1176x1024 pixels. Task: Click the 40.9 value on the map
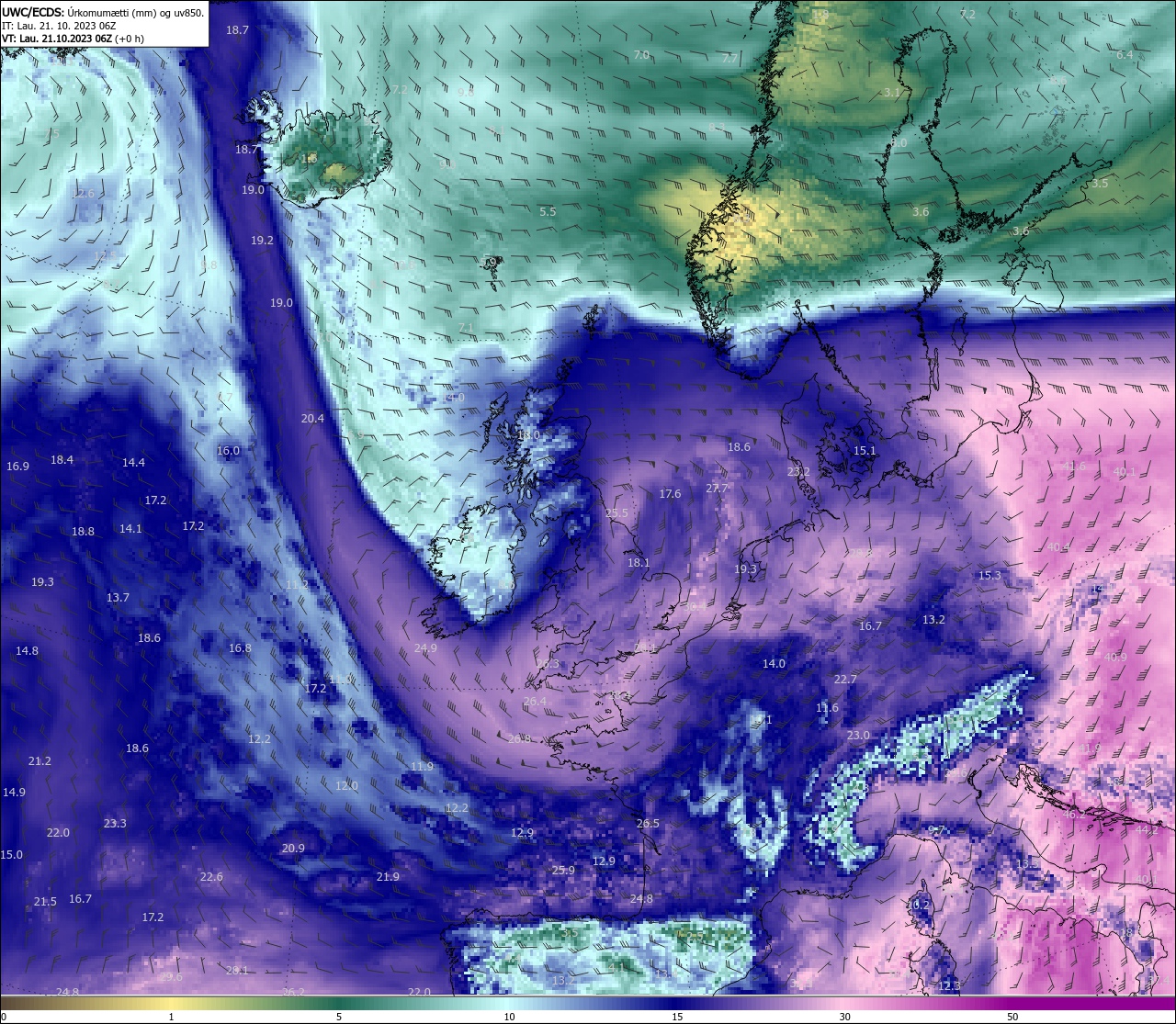(x=1115, y=658)
